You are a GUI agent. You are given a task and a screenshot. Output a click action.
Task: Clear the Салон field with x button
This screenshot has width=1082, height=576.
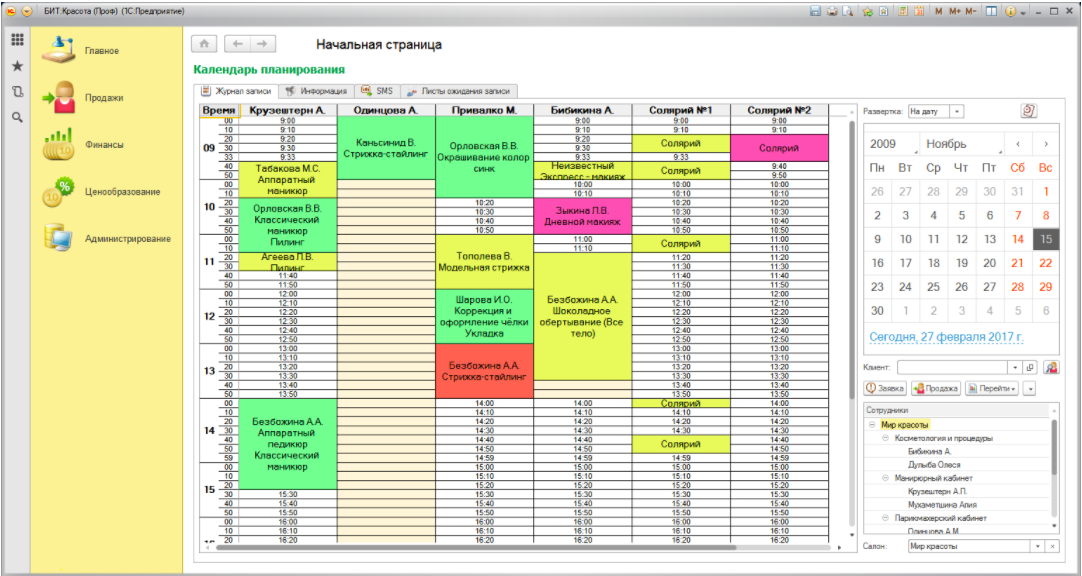tap(1052, 546)
